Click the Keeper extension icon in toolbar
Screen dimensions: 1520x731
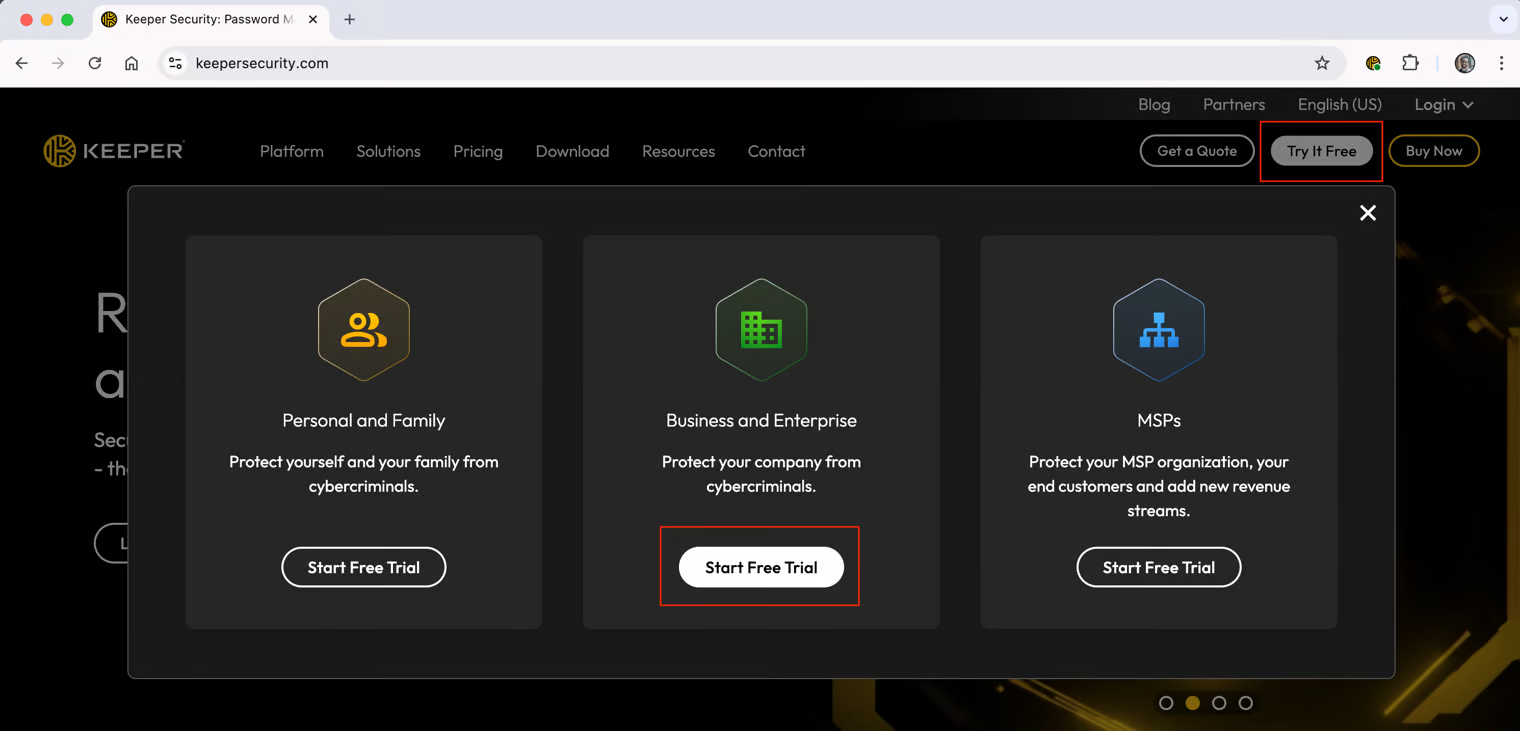point(1373,63)
